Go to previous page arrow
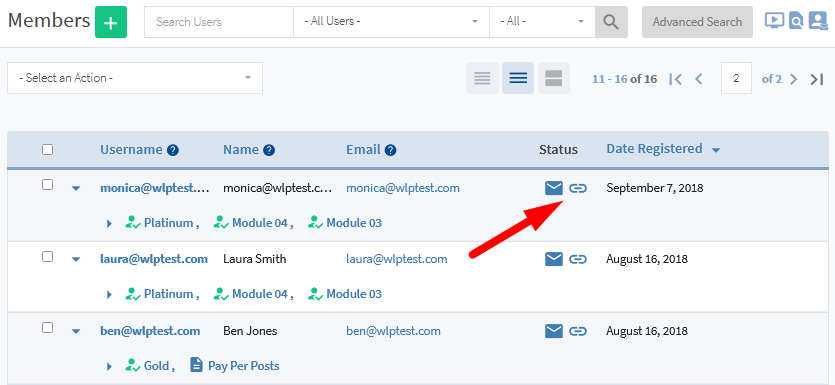 699,79
